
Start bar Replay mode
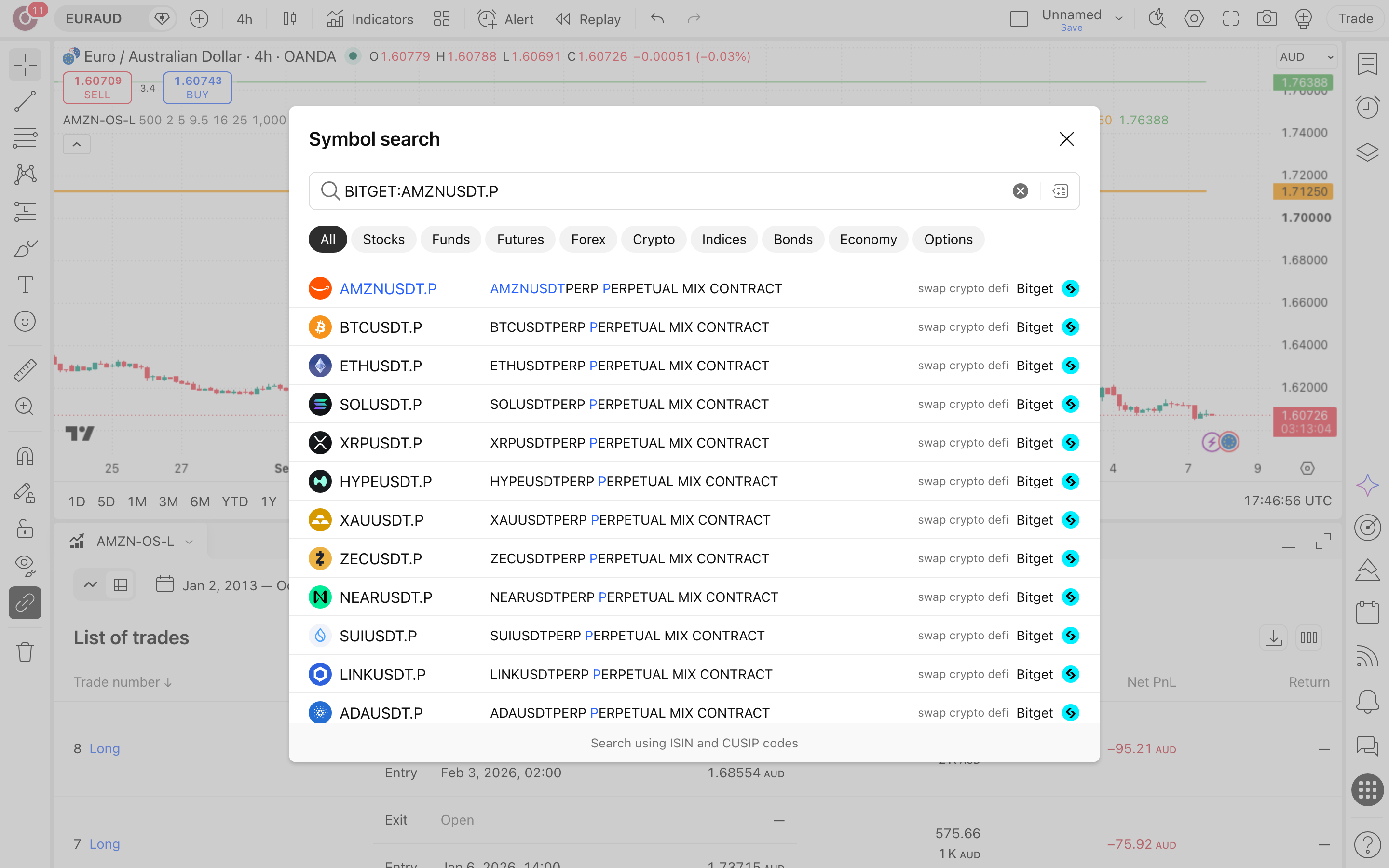588,19
